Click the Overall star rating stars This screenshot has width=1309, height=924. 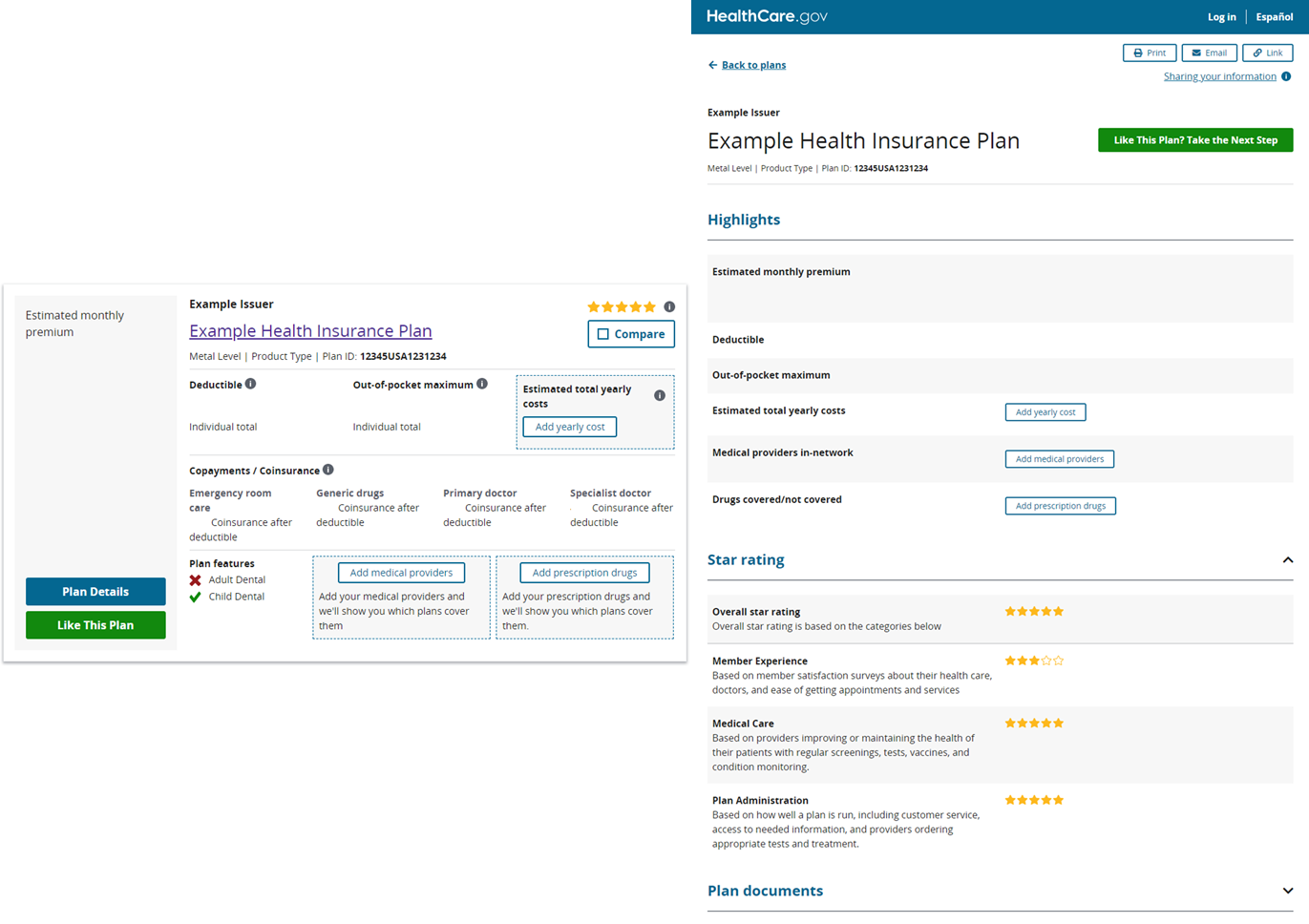(1034, 612)
